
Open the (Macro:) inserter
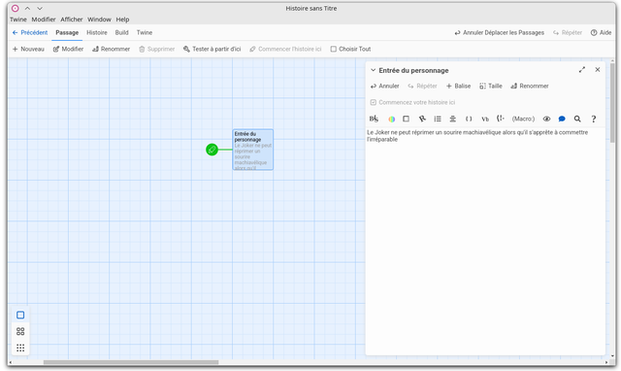point(523,119)
